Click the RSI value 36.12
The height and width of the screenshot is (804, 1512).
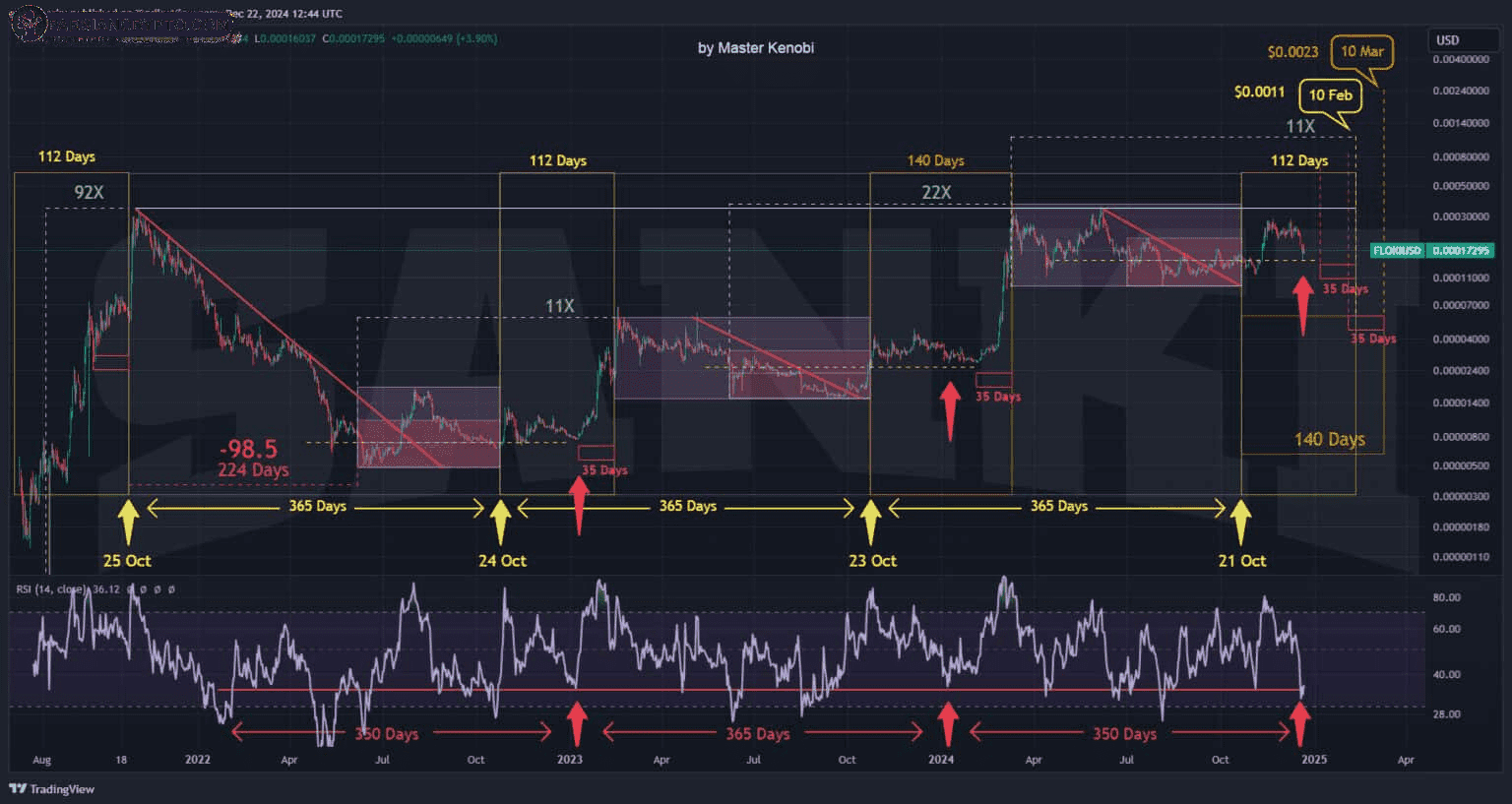pyautogui.click(x=106, y=589)
